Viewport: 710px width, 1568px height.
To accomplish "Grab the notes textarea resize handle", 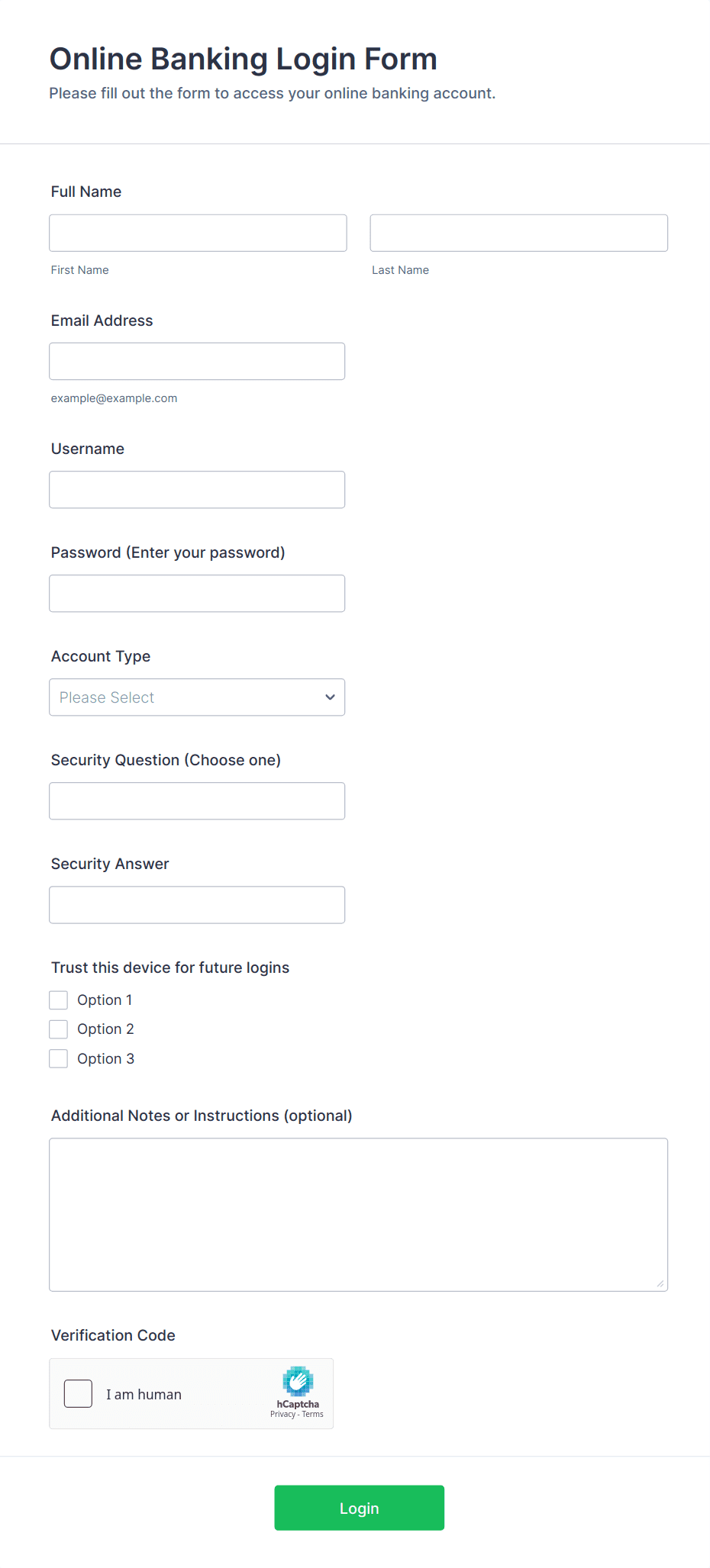I will click(660, 1283).
